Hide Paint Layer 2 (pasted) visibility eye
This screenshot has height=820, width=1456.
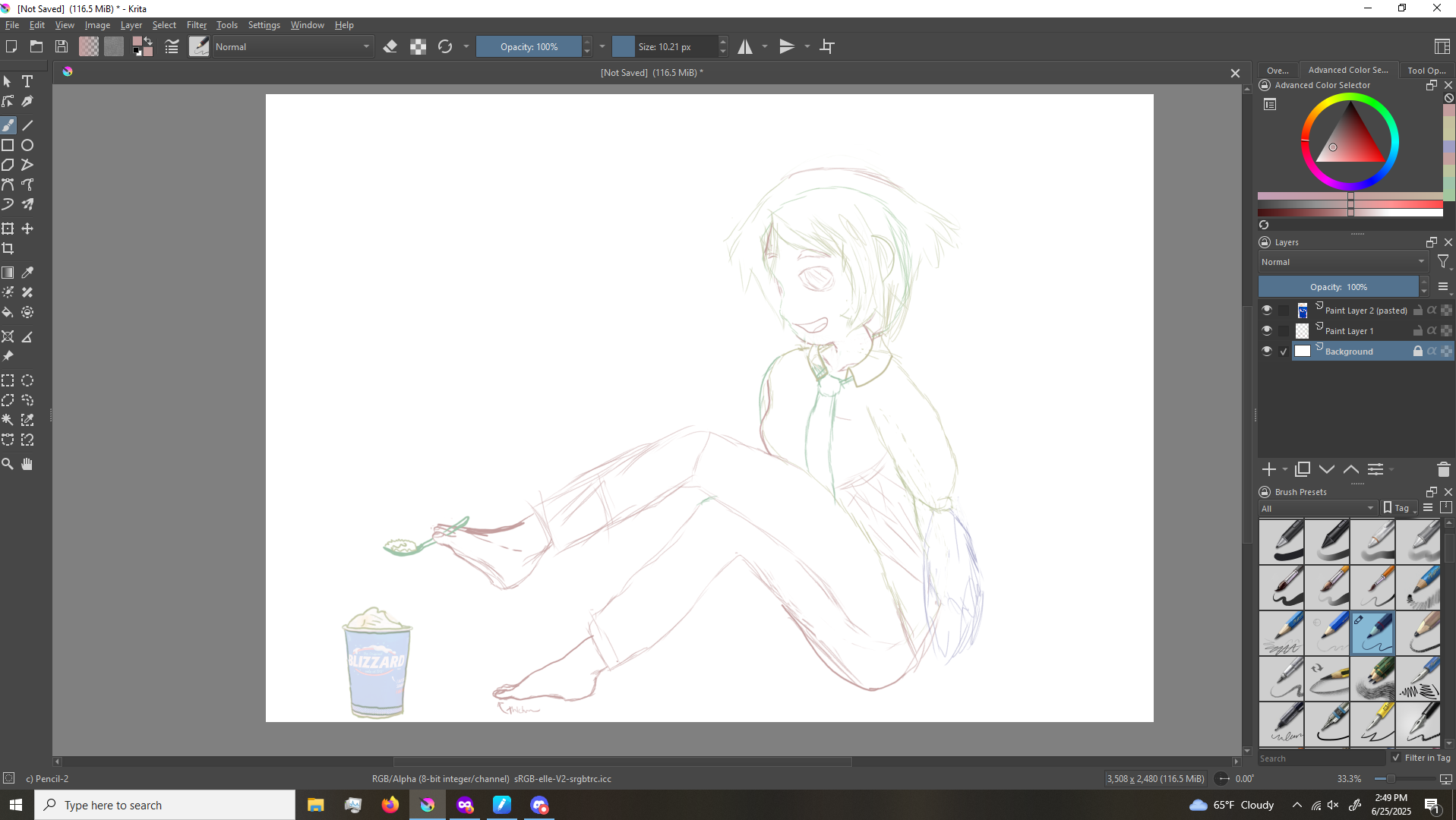[1266, 310]
